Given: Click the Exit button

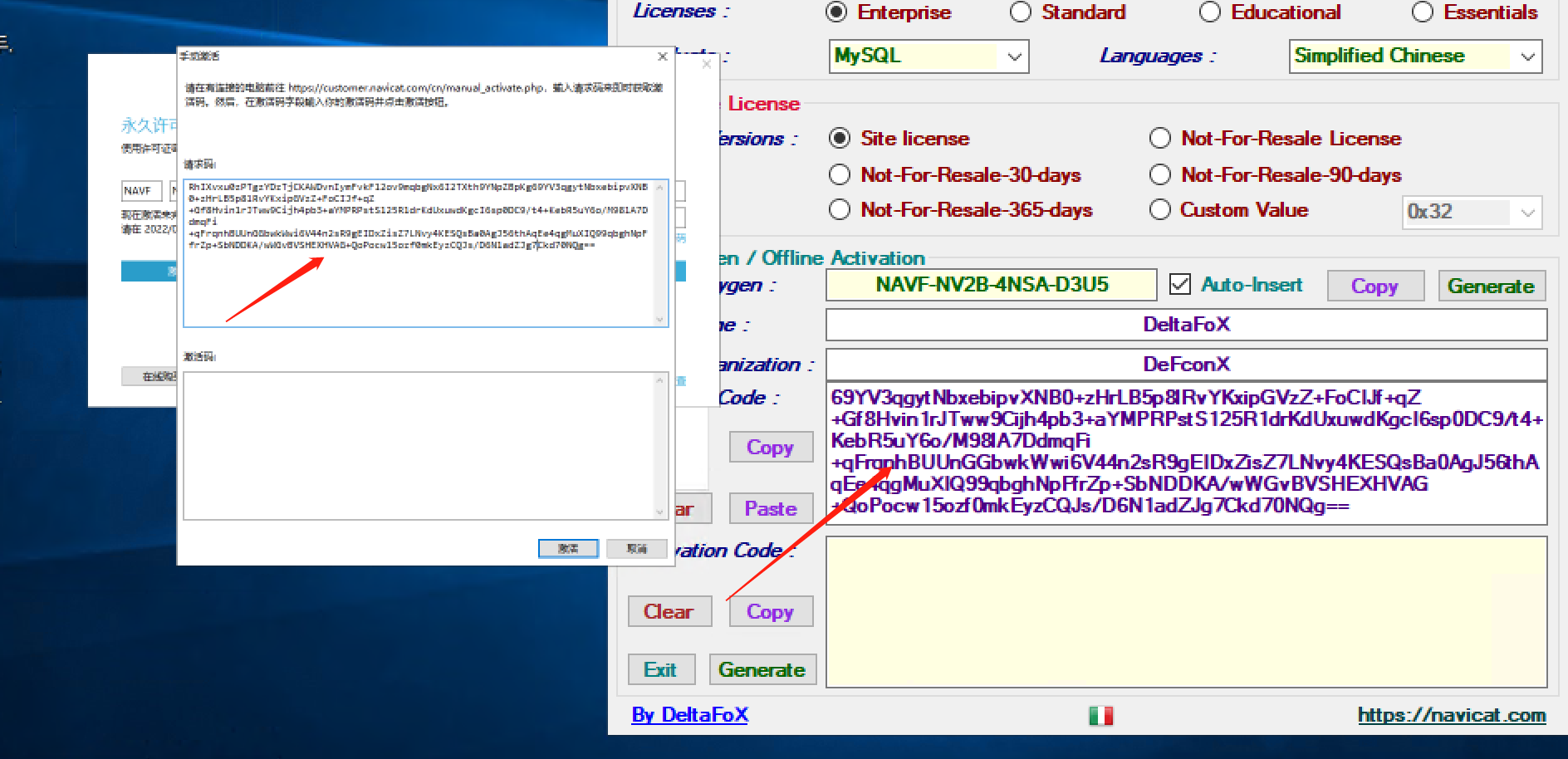Looking at the screenshot, I should point(661,669).
